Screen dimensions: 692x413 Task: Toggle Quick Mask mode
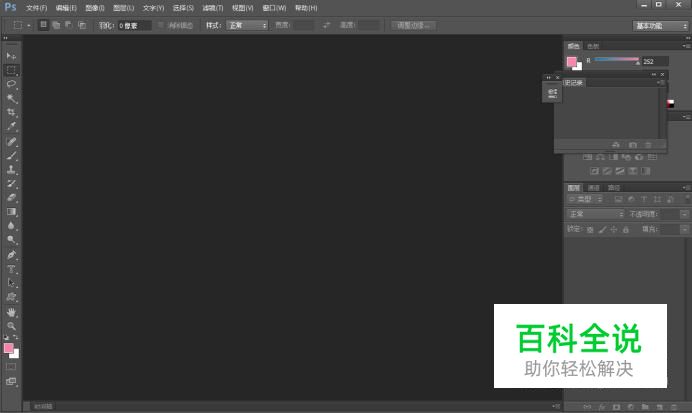click(11, 367)
